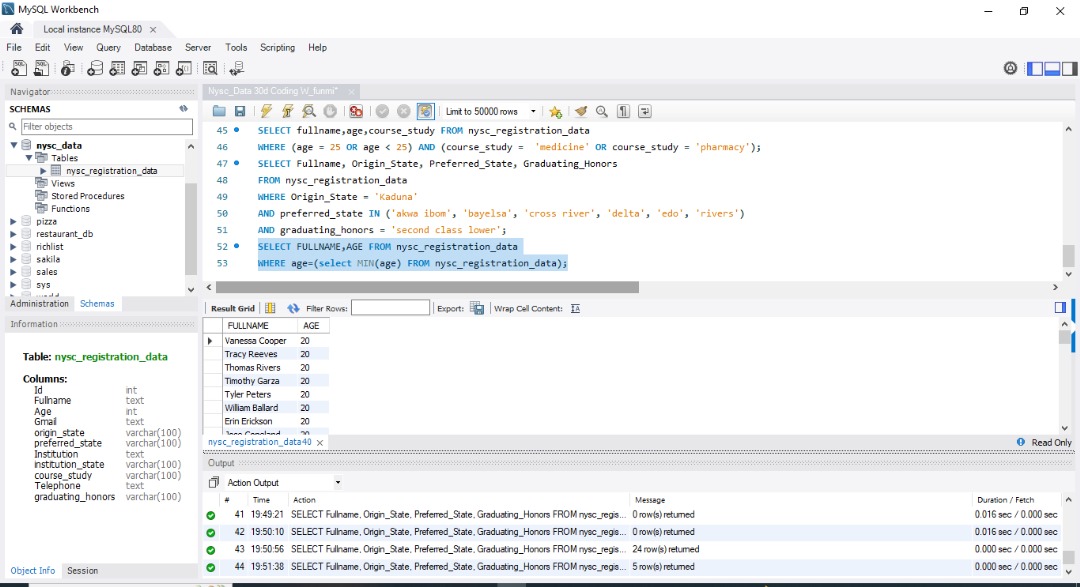Expand the pizza schema
Image resolution: width=1080 pixels, height=587 pixels.
14,221
